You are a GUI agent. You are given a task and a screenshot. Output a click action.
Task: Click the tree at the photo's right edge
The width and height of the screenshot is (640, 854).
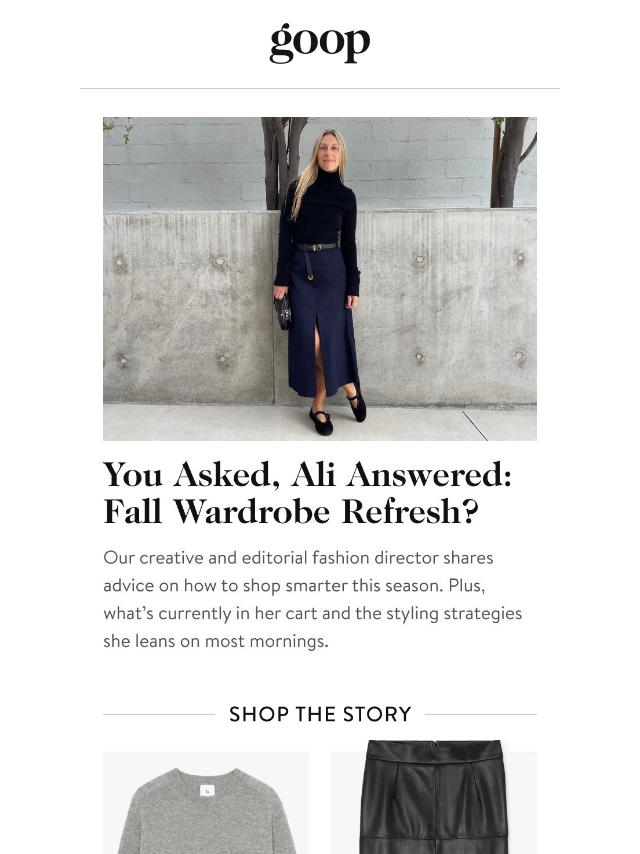[511, 162]
